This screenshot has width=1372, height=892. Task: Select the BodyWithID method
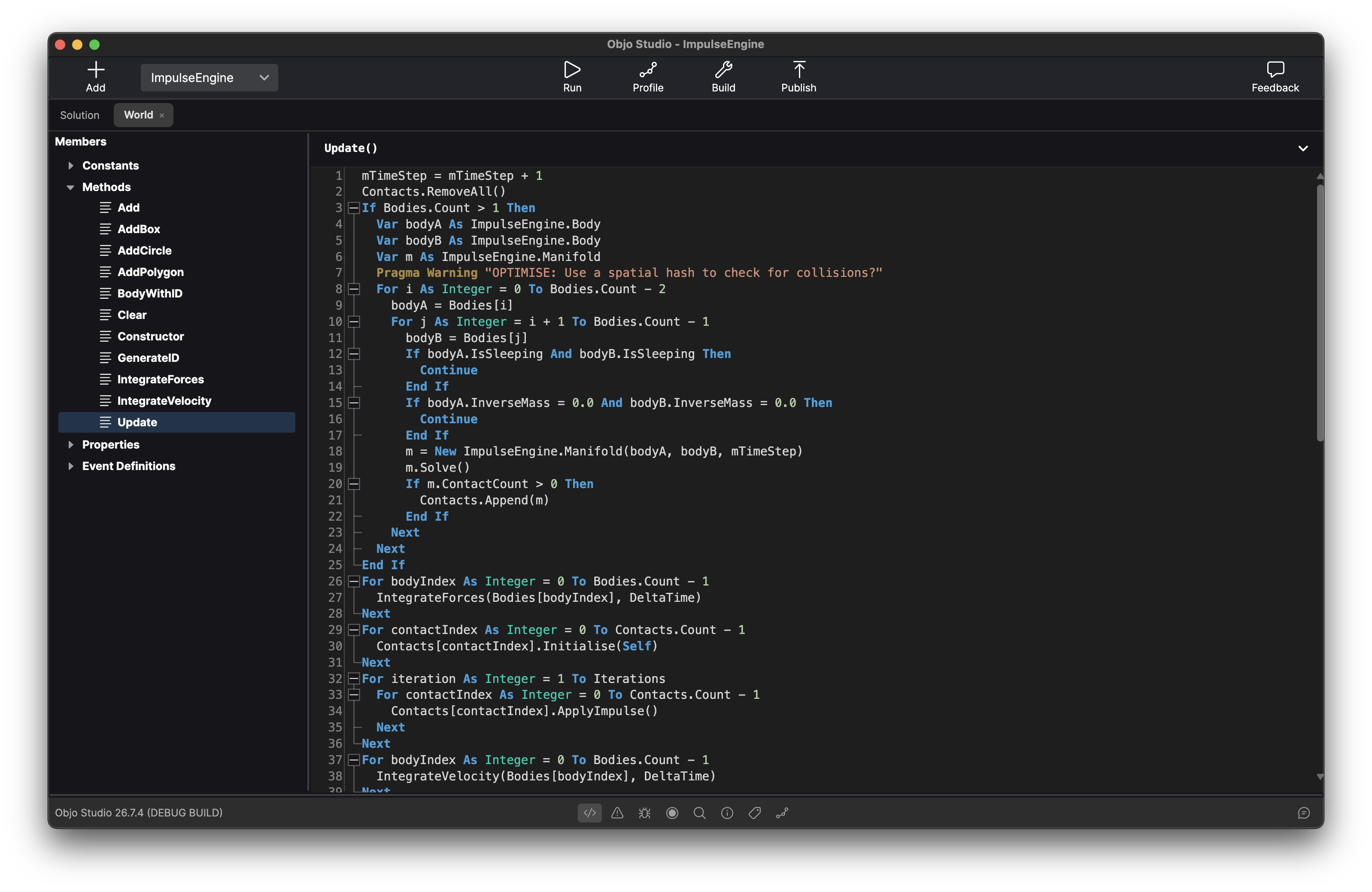click(x=176, y=294)
